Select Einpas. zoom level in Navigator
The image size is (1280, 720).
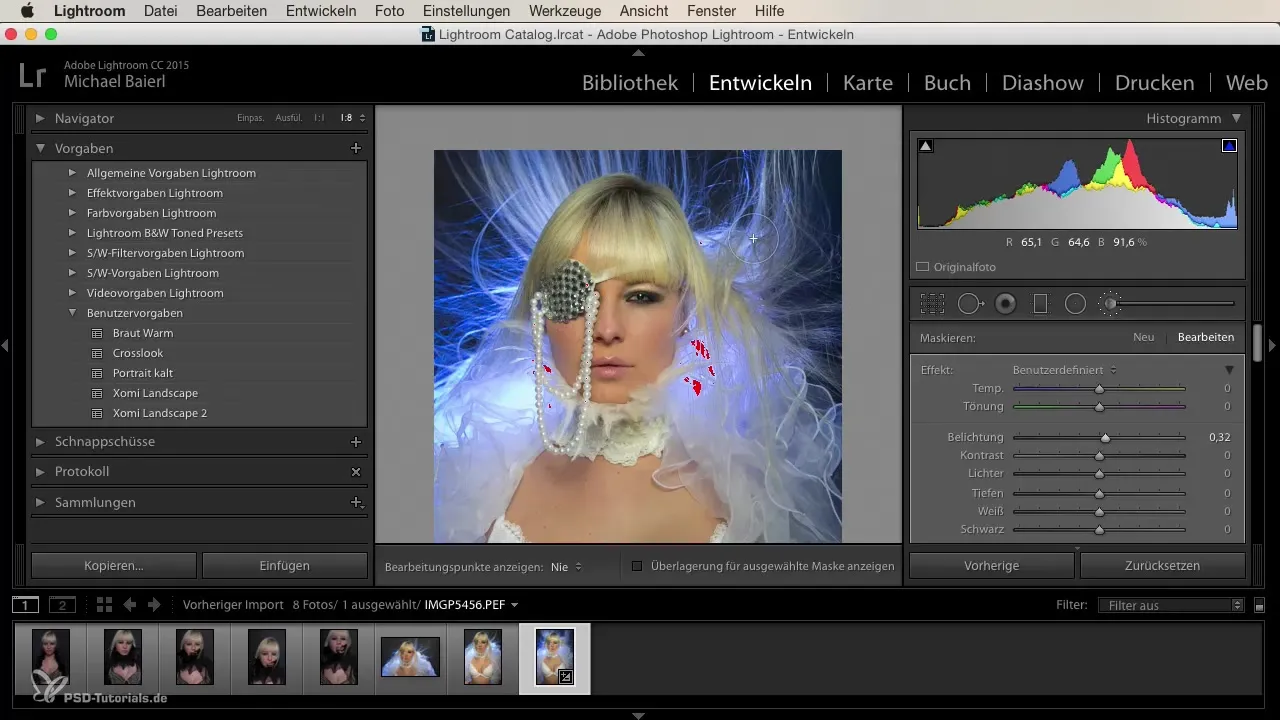250,118
